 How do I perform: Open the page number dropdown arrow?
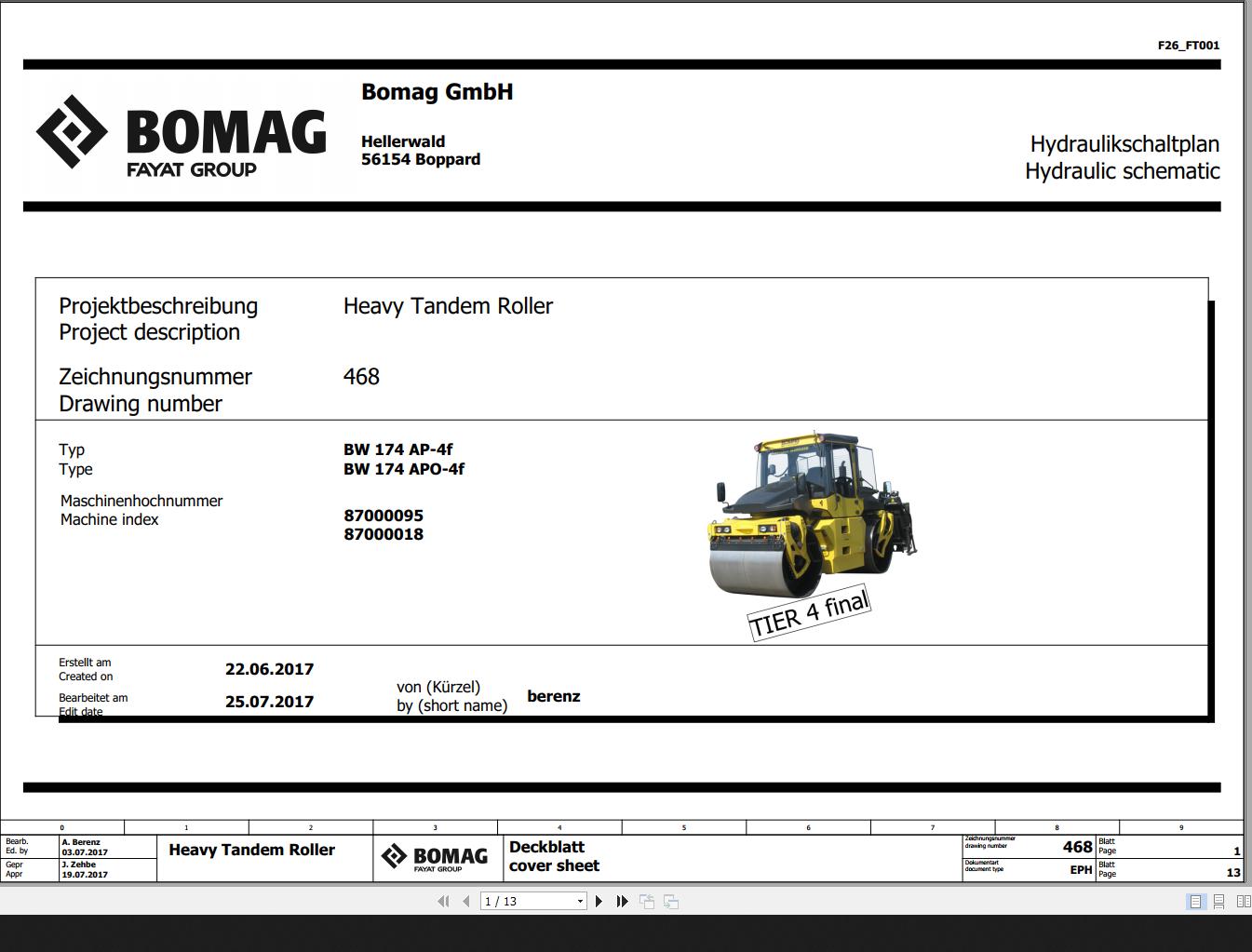(x=580, y=901)
